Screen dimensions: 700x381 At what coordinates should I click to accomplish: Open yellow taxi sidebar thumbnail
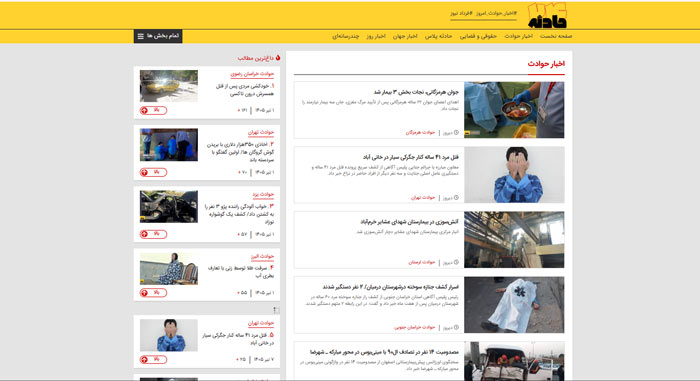tap(169, 86)
